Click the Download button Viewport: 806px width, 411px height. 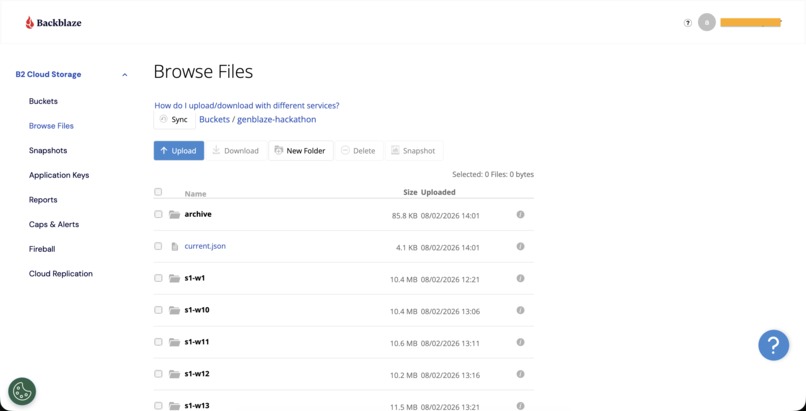[236, 151]
